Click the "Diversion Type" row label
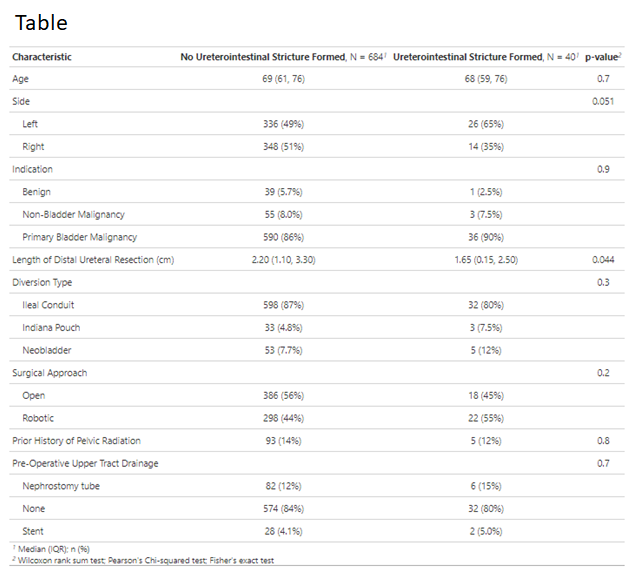 (x=42, y=282)
